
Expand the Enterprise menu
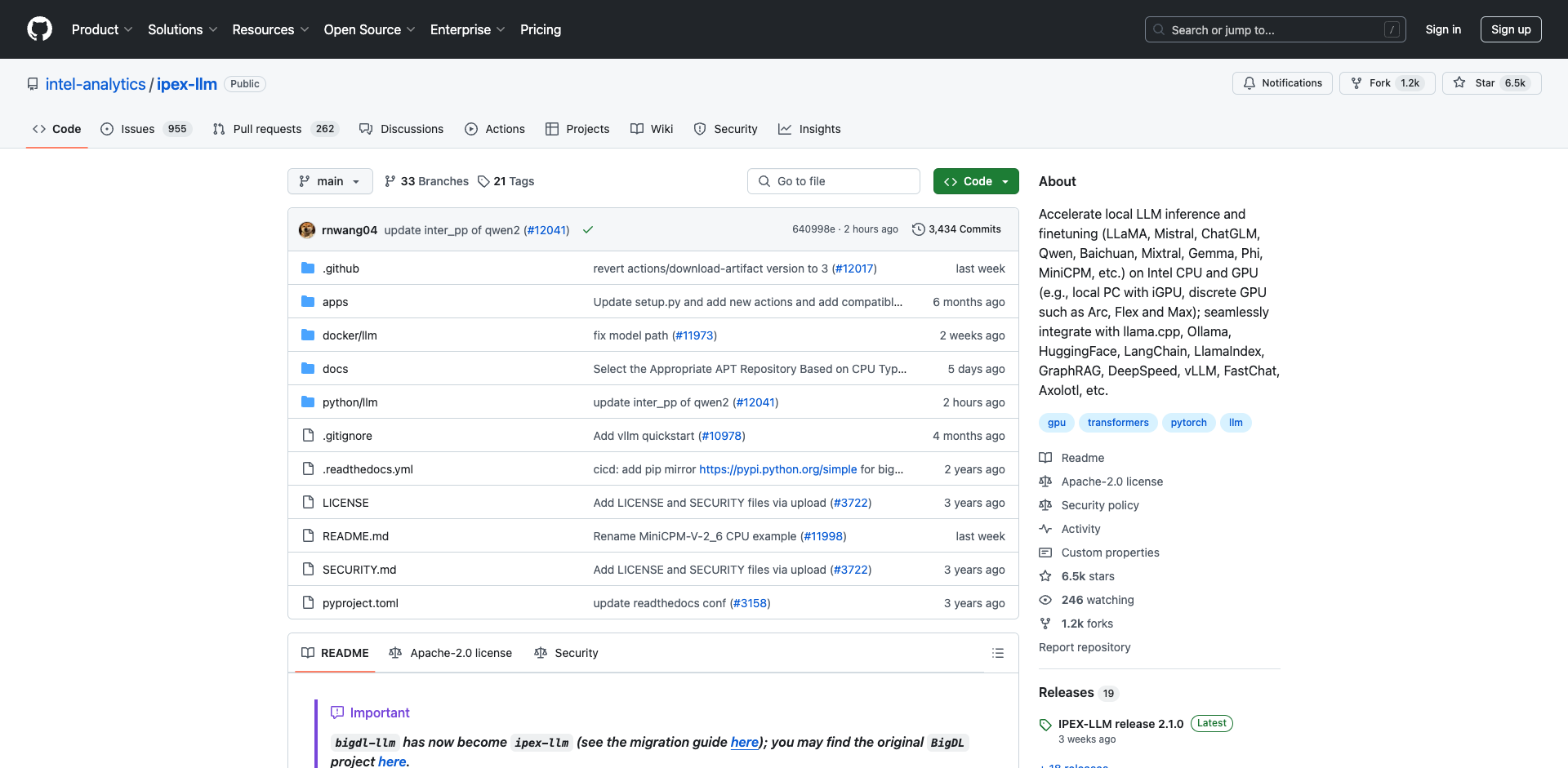[x=468, y=29]
